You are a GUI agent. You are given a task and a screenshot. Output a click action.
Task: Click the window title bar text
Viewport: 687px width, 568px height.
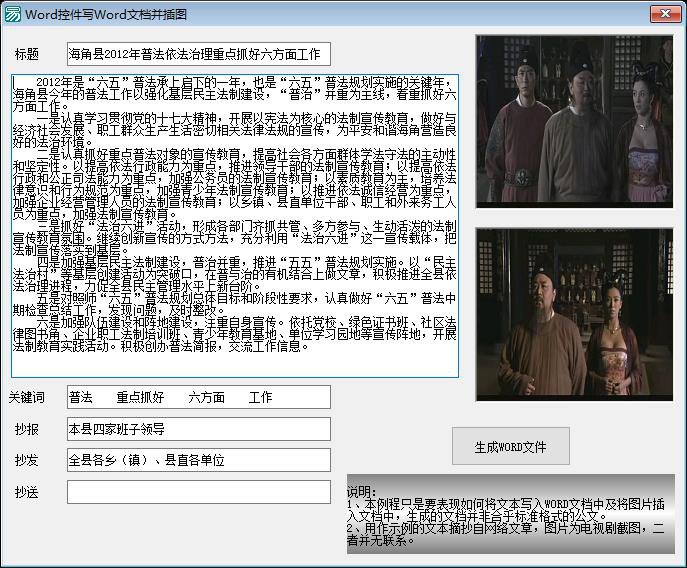point(106,13)
